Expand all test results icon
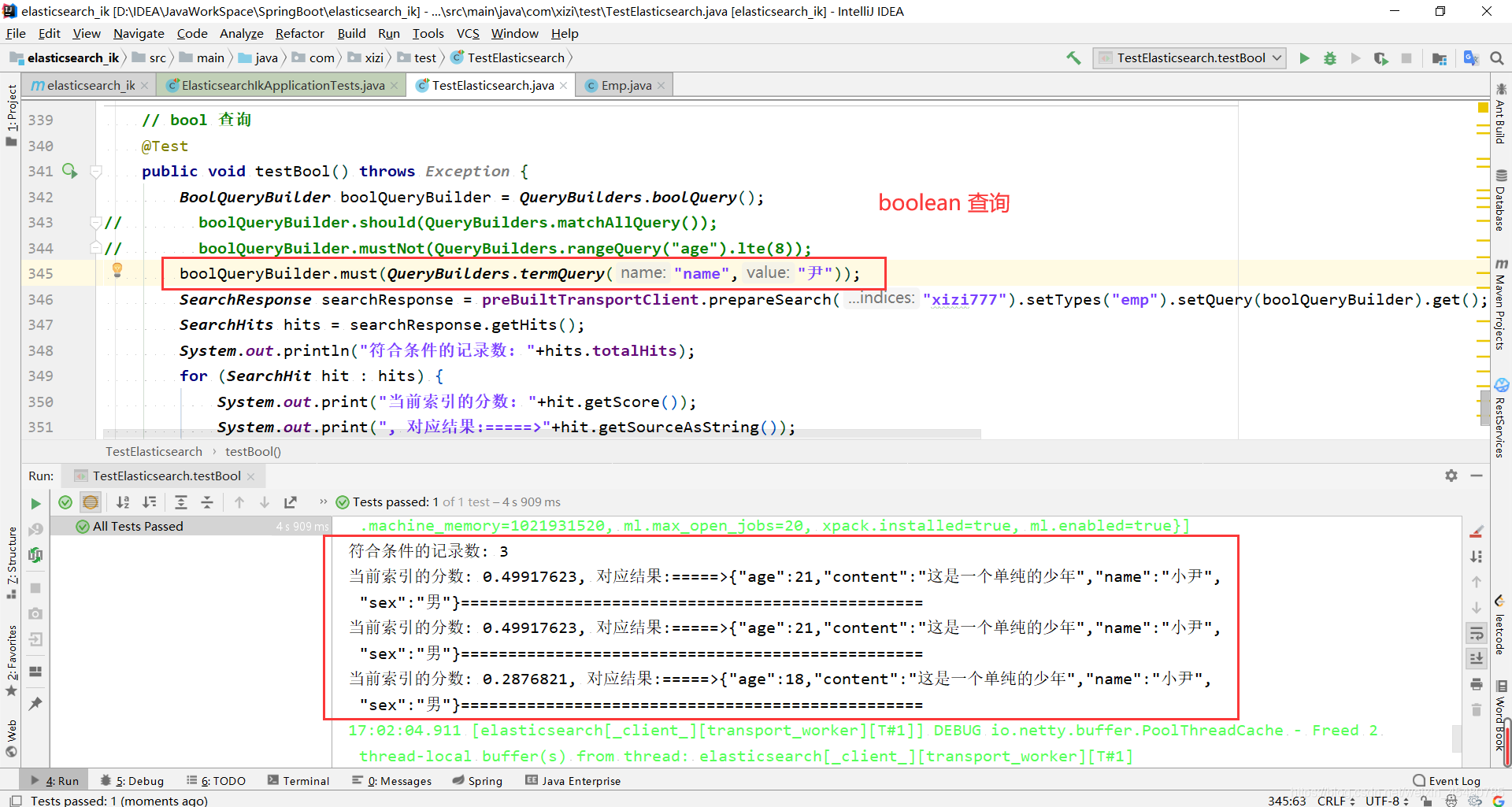The image size is (1512, 807). tap(181, 502)
